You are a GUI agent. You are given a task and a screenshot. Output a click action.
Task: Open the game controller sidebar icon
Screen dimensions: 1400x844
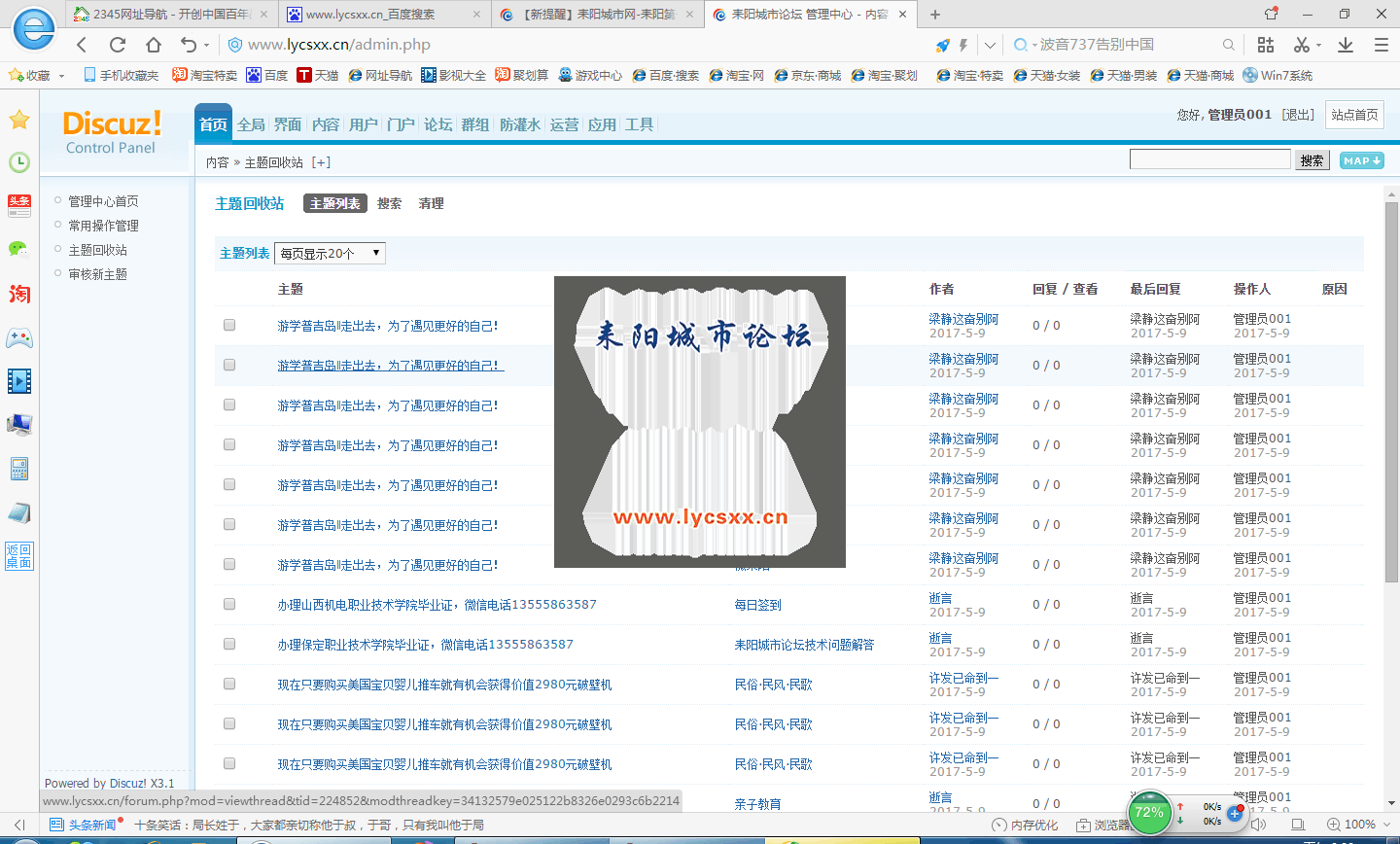pyautogui.click(x=19, y=337)
